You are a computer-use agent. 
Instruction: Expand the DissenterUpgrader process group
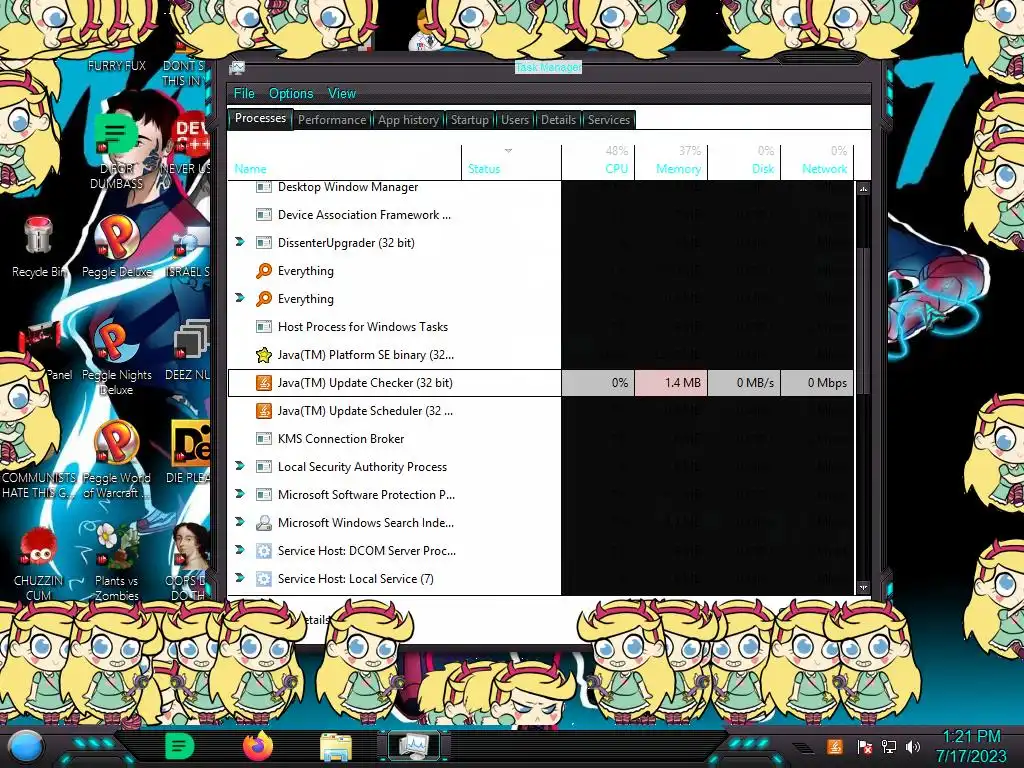[240, 242]
